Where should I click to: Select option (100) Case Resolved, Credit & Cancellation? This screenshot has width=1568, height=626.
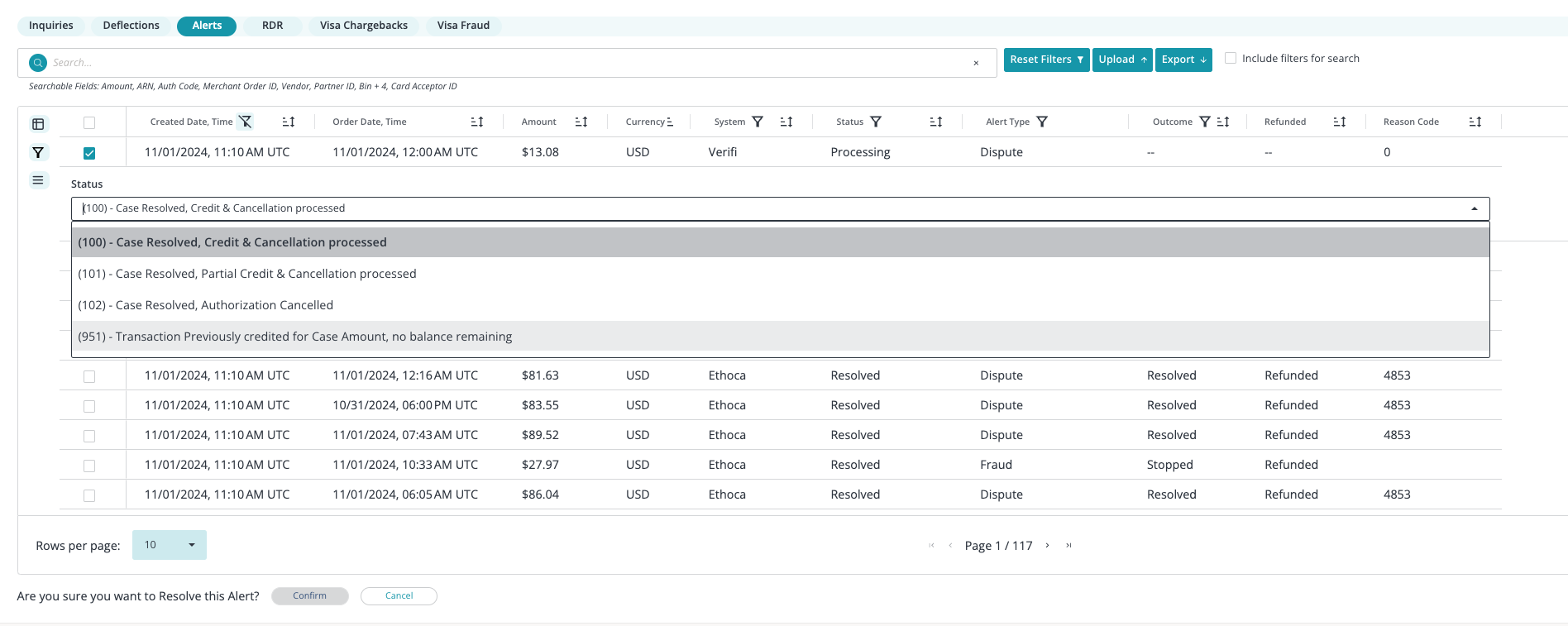(x=781, y=242)
